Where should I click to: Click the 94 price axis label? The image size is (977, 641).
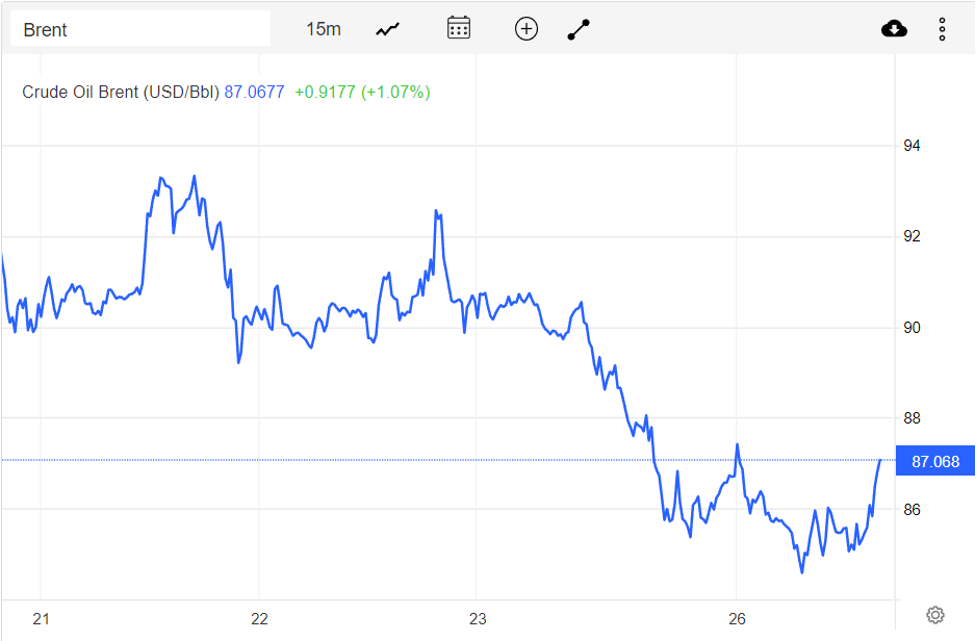click(912, 146)
